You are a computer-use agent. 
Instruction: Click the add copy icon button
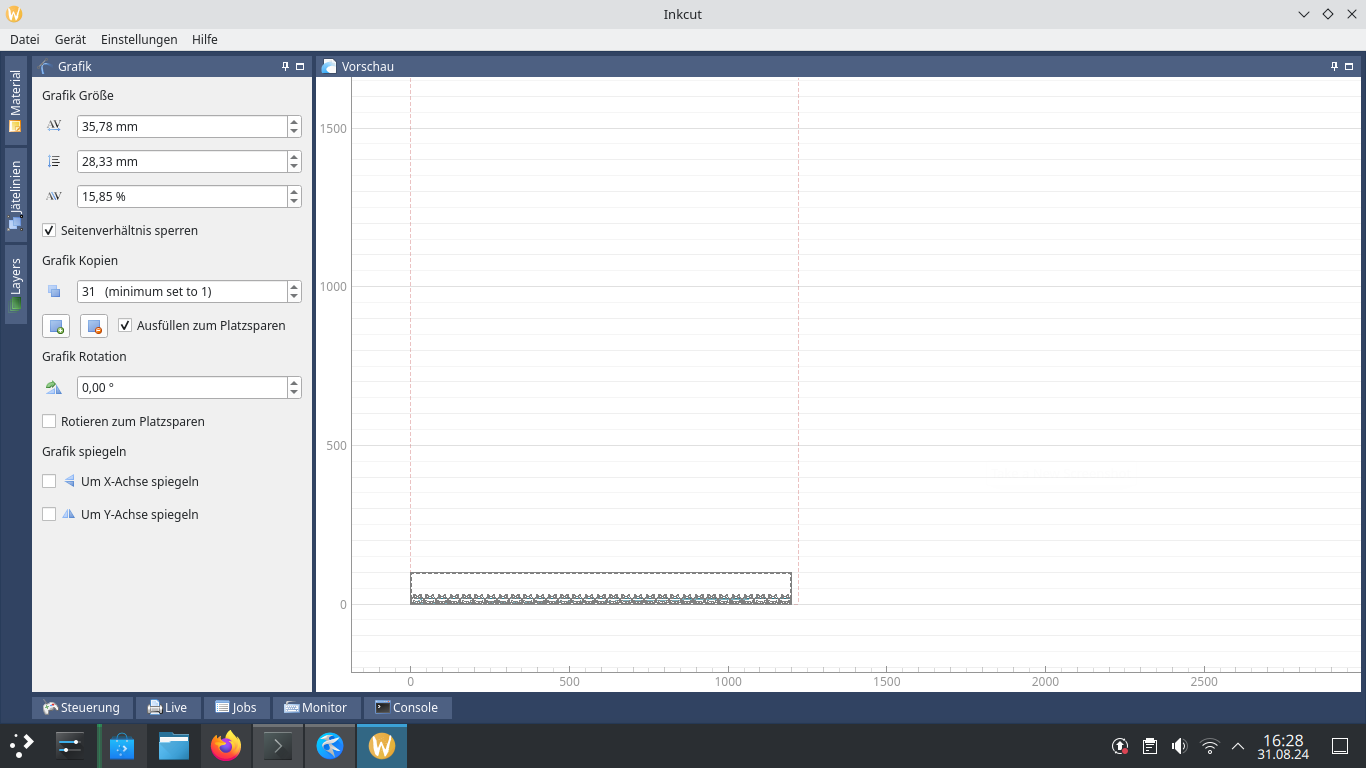(56, 326)
